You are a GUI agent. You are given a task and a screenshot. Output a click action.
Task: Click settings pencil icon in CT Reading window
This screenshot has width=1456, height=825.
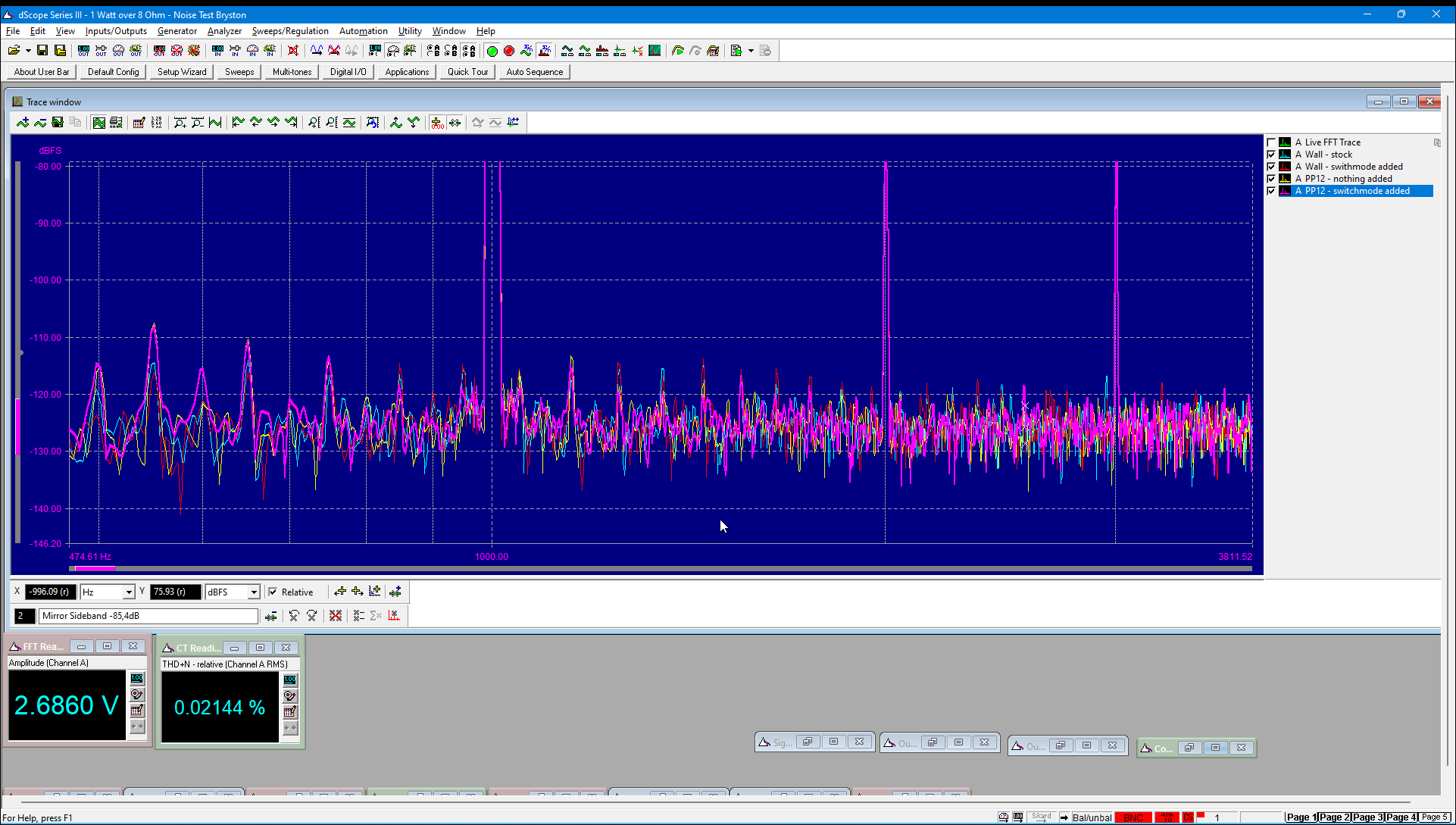[290, 712]
